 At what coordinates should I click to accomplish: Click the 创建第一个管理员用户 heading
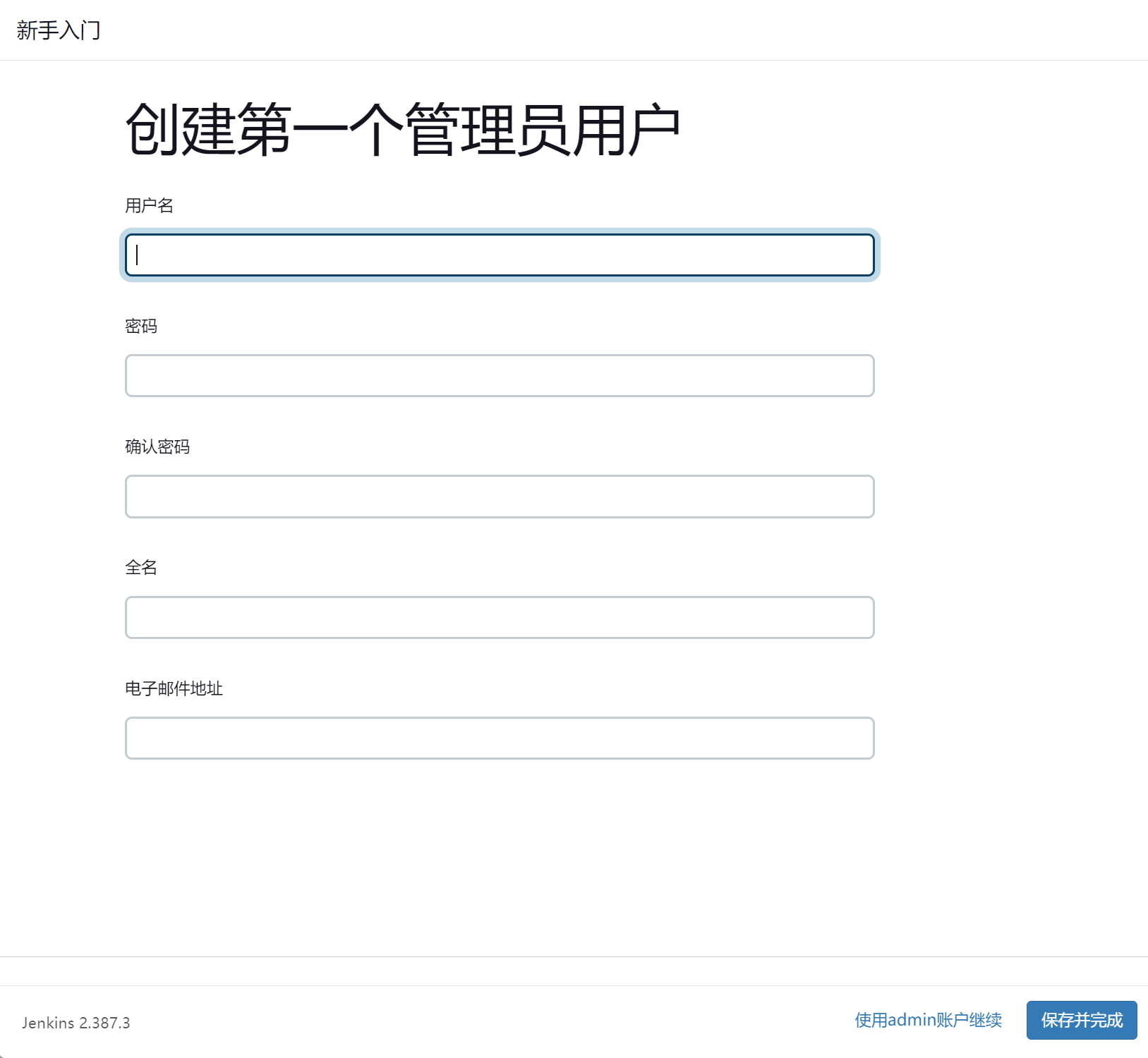402,130
